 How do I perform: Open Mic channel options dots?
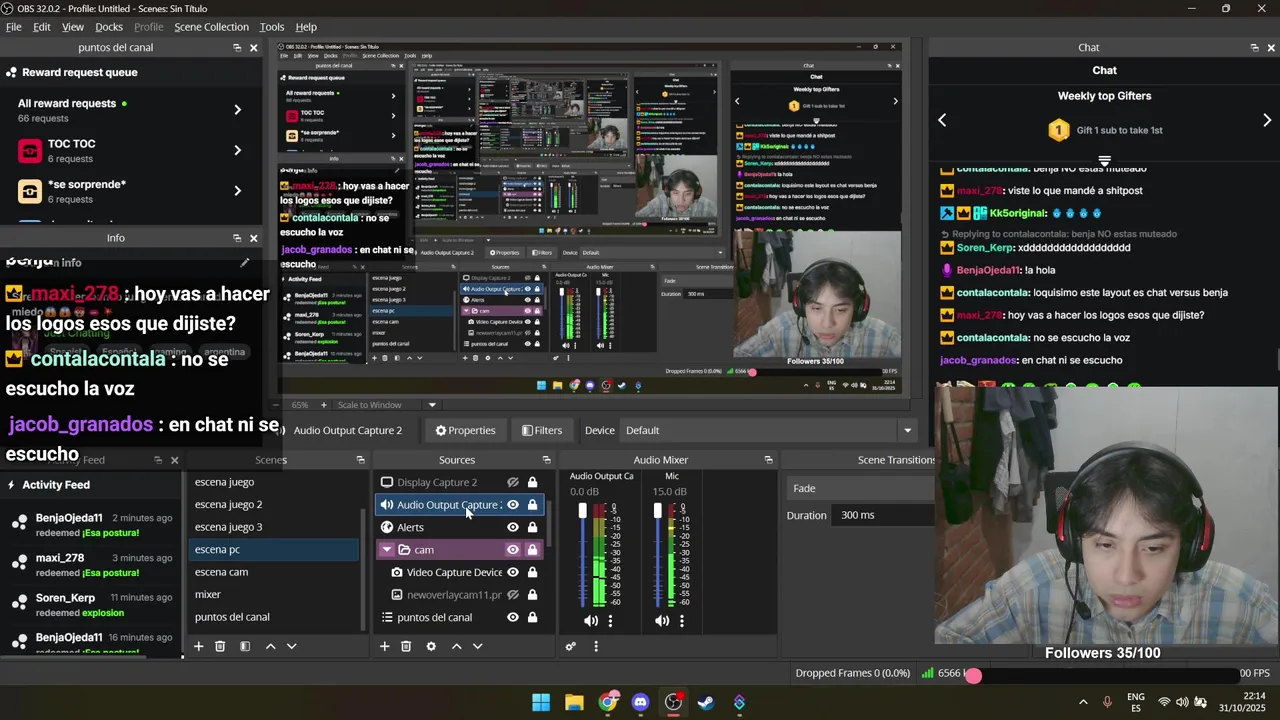pos(682,620)
